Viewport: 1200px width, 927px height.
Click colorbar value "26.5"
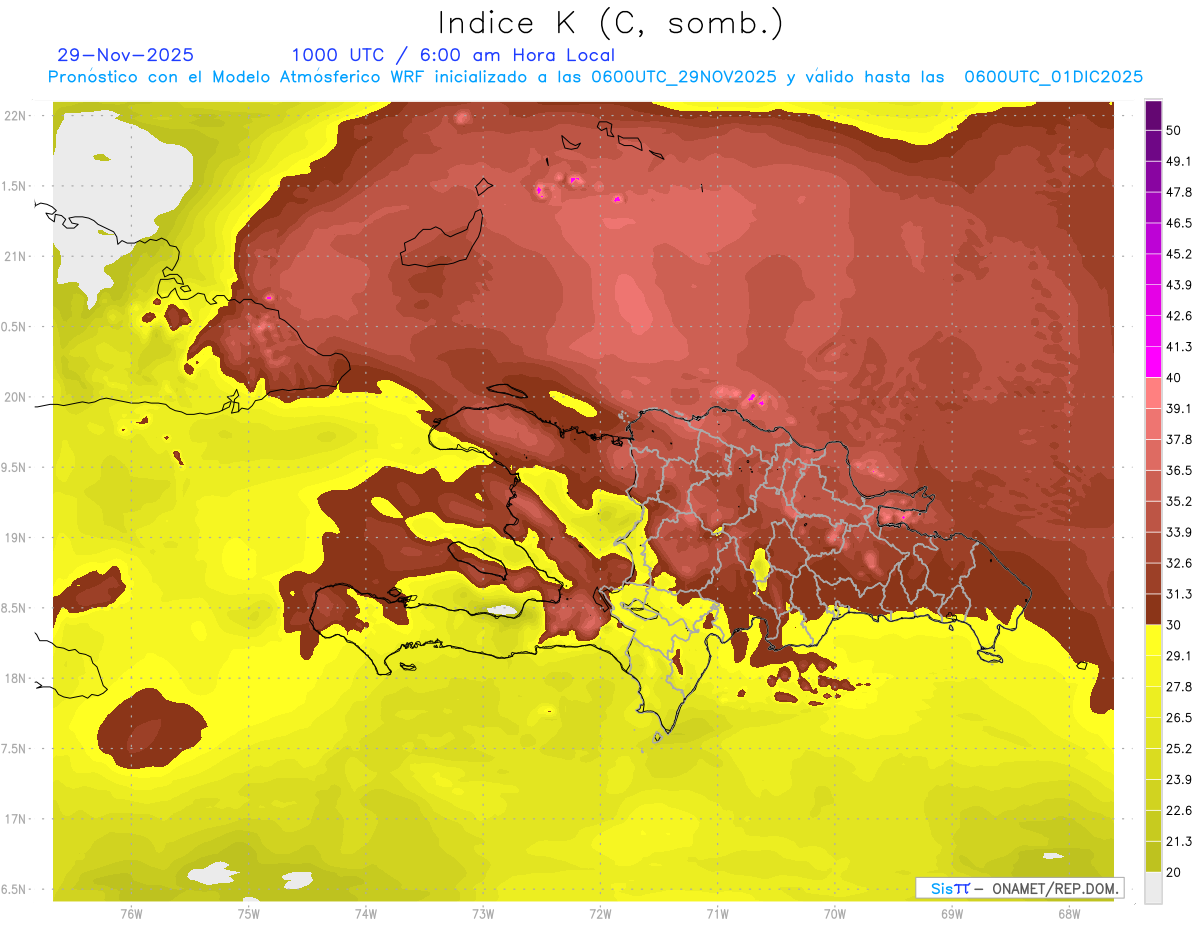point(1179,718)
